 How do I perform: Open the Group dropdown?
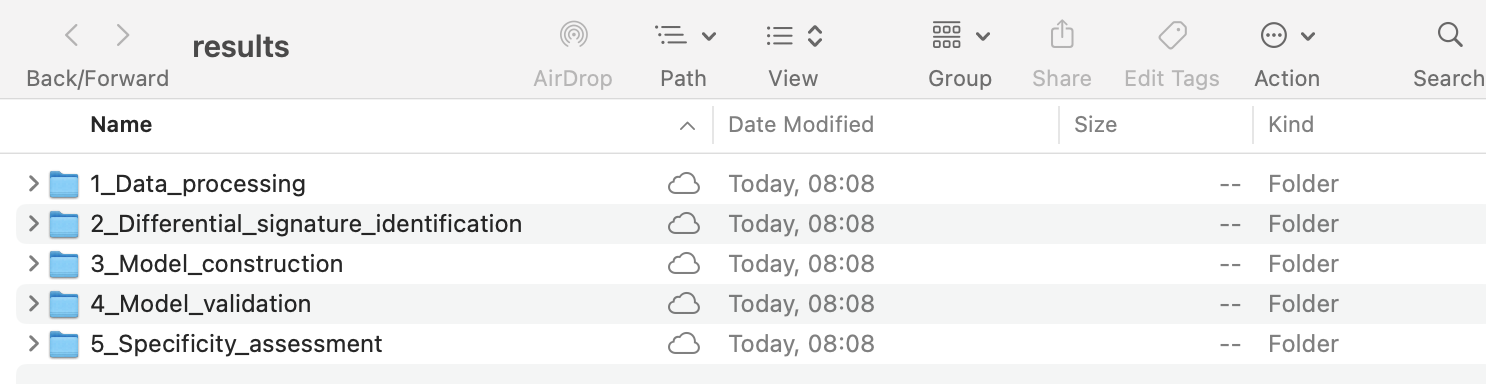pos(960,36)
